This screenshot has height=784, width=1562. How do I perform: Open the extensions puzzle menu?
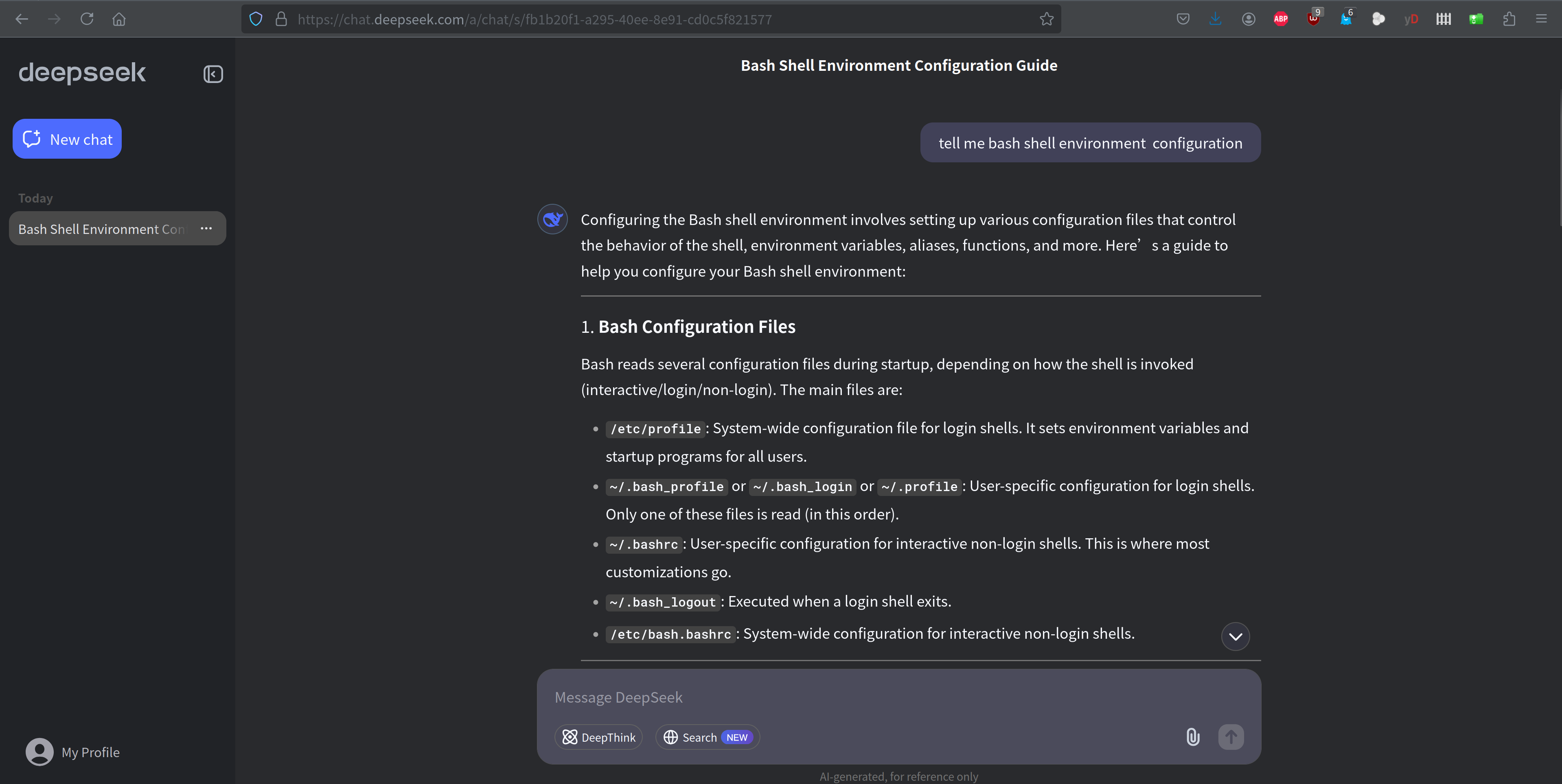(x=1509, y=19)
